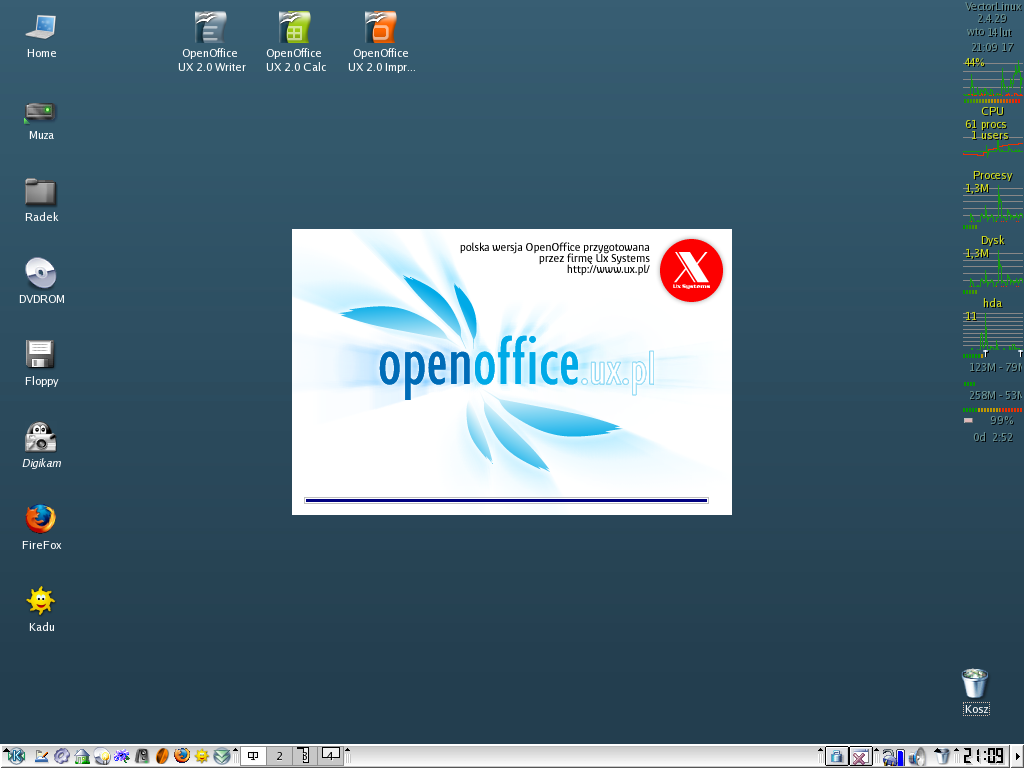
Task: Open OpenOffice UX 2.0 Writer icon
Action: pyautogui.click(x=211, y=27)
